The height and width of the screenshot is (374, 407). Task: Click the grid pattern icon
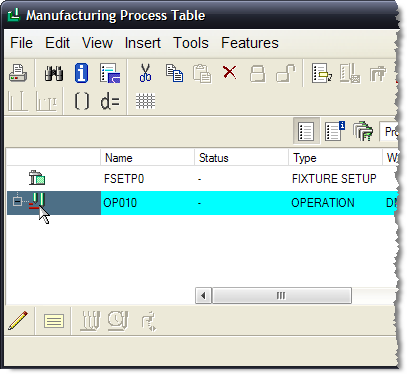click(145, 101)
